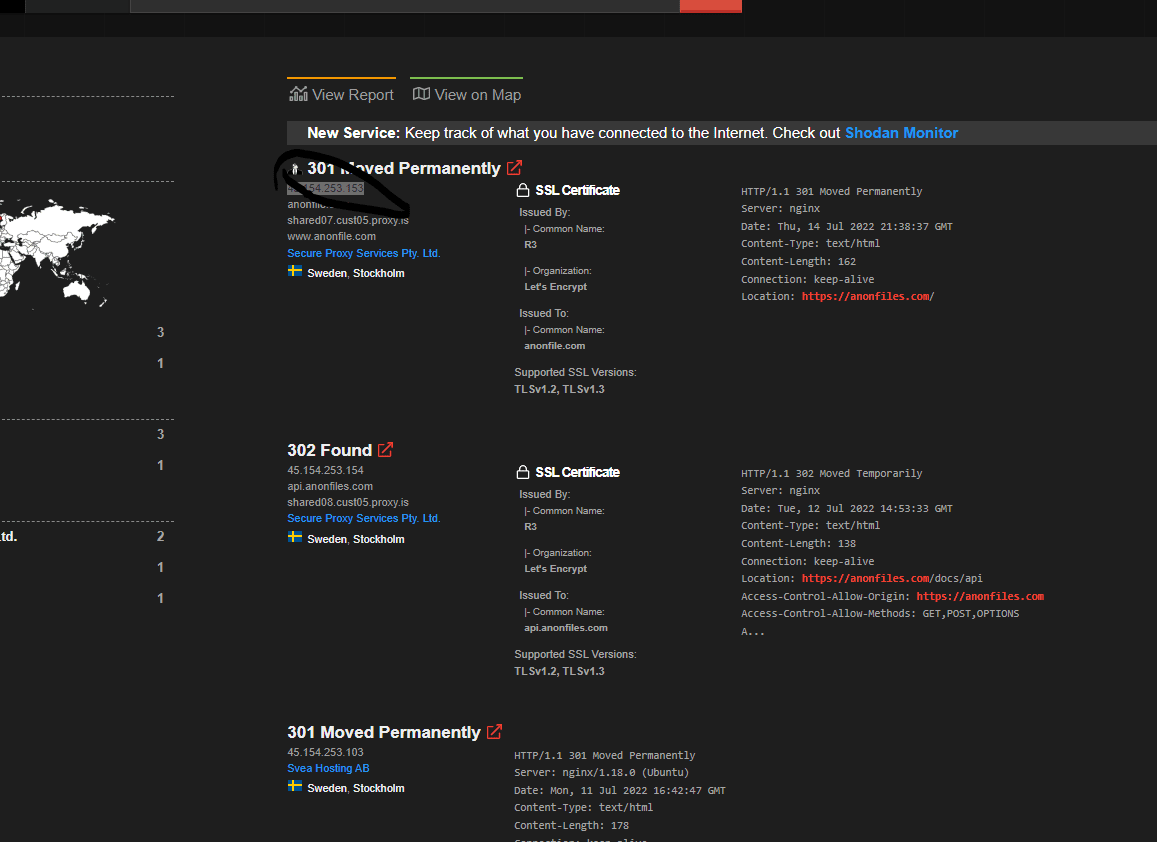
Task: Click hostname shared07.cust05.proxy.is
Action: pyautogui.click(x=348, y=220)
